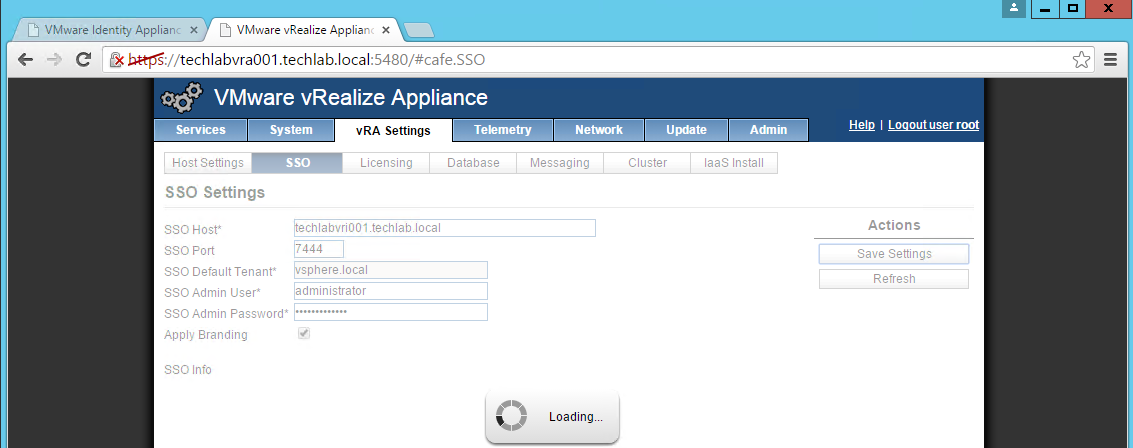The image size is (1133, 448).
Task: Click Logout user root link
Action: click(934, 125)
